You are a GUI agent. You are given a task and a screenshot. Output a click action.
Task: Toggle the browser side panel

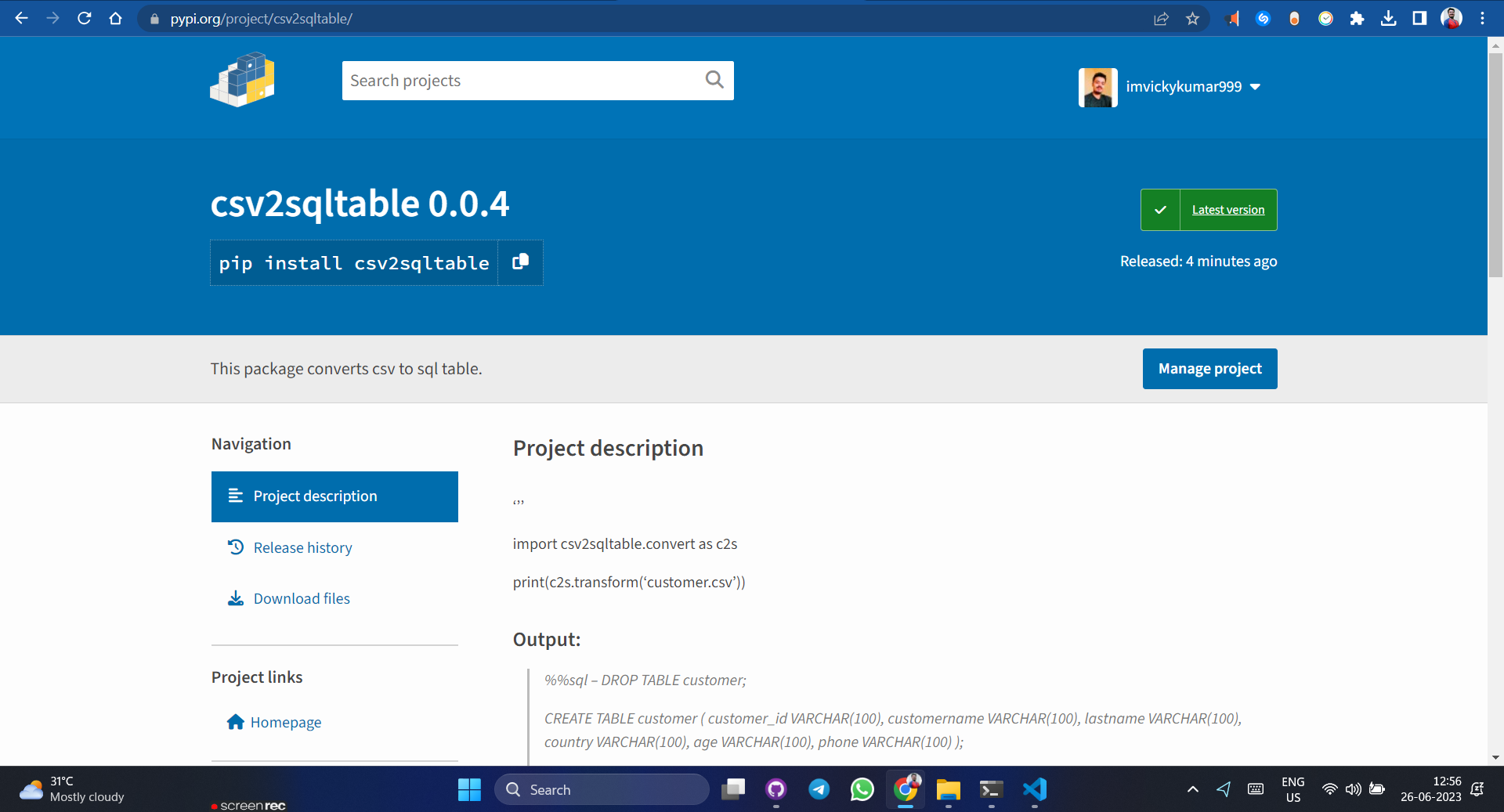[1419, 19]
